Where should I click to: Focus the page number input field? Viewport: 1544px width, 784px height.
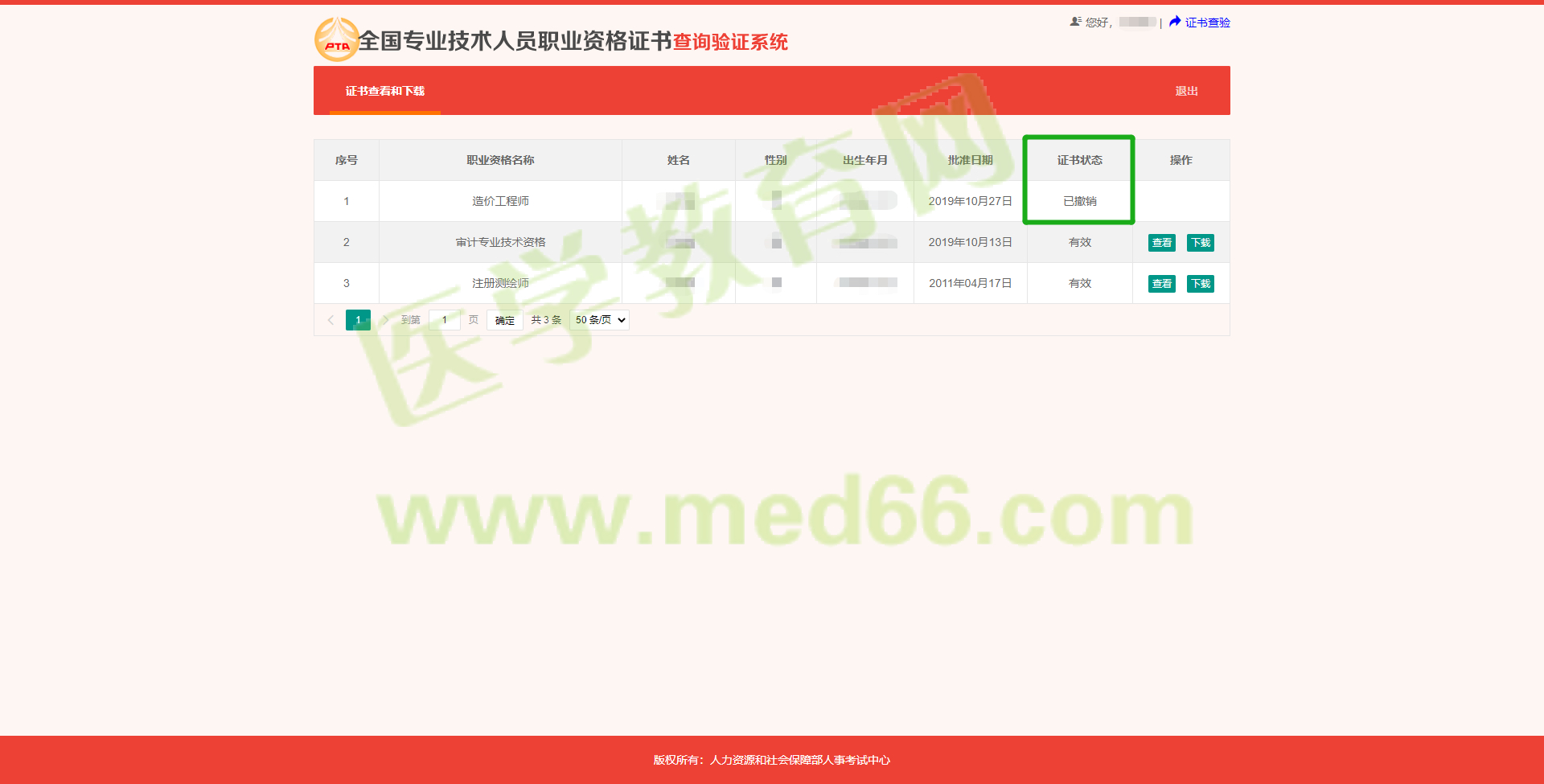click(x=444, y=320)
